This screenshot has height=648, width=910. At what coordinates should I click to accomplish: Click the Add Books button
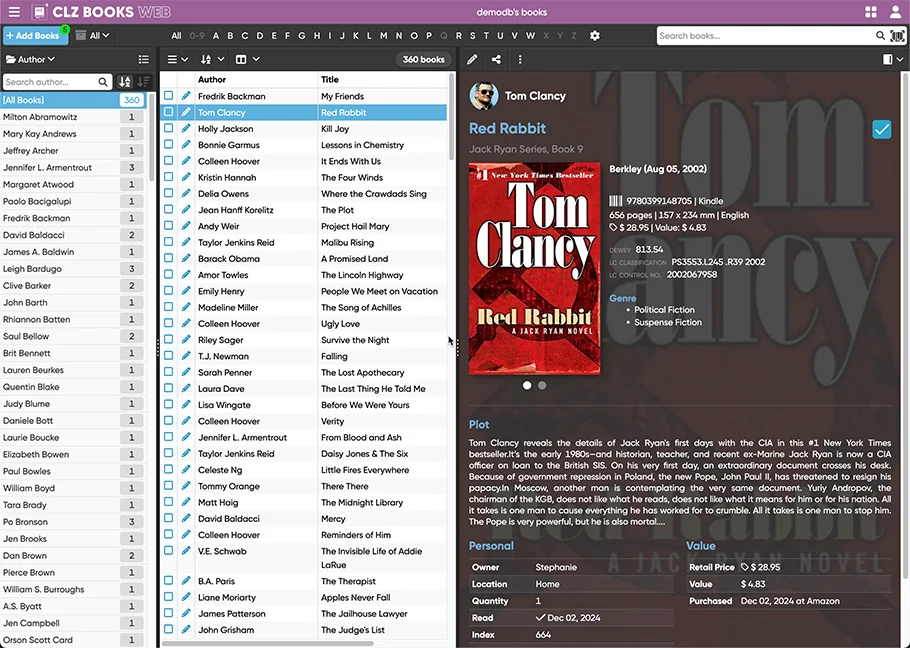tap(35, 35)
